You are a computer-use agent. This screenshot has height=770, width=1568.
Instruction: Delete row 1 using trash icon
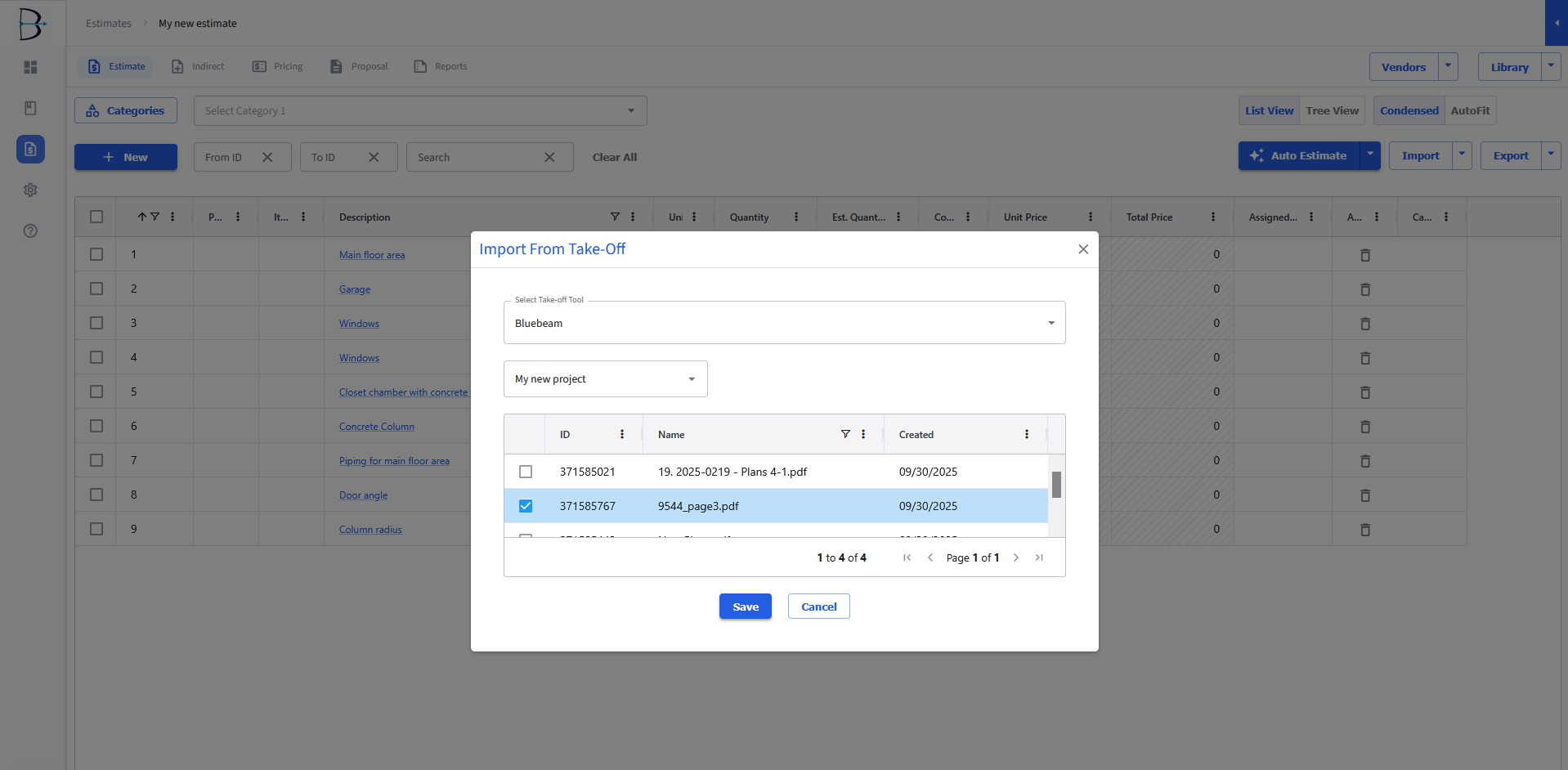[1364, 255]
